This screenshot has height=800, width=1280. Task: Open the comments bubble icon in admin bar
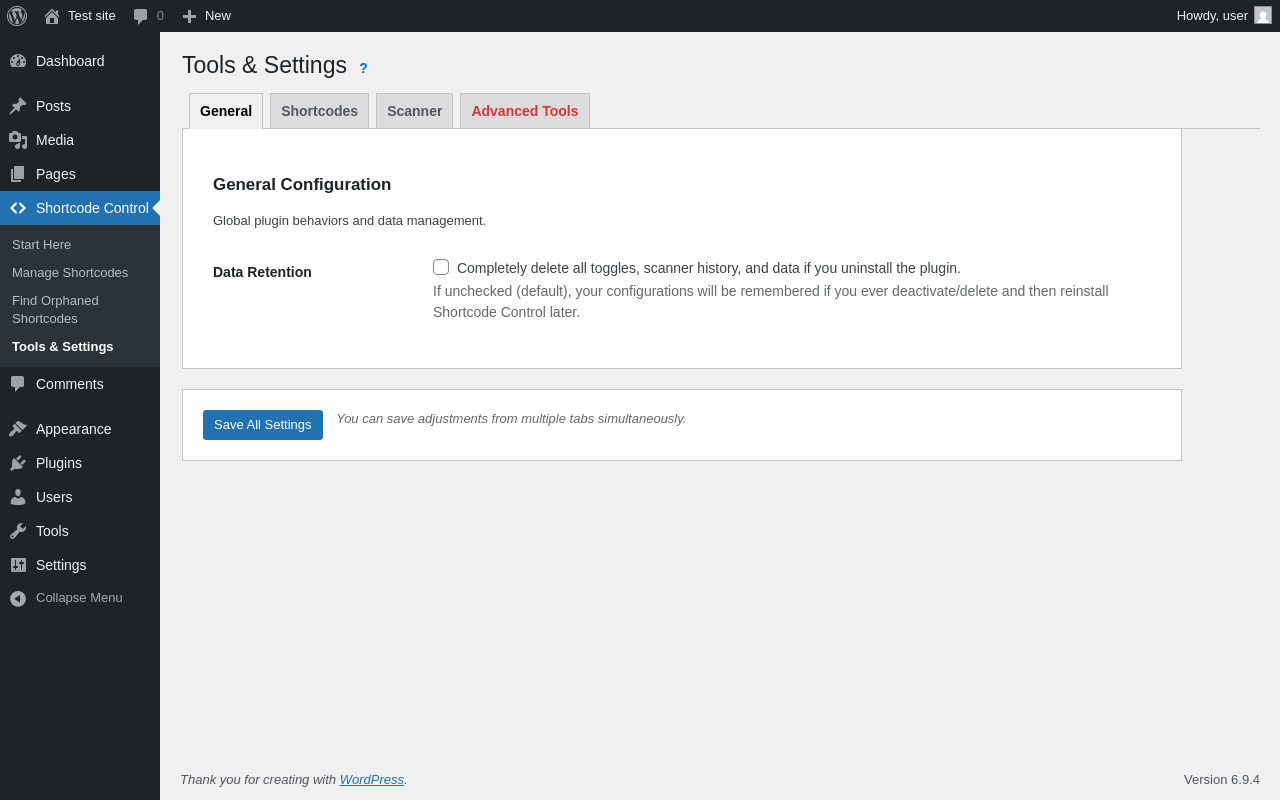[x=140, y=16]
